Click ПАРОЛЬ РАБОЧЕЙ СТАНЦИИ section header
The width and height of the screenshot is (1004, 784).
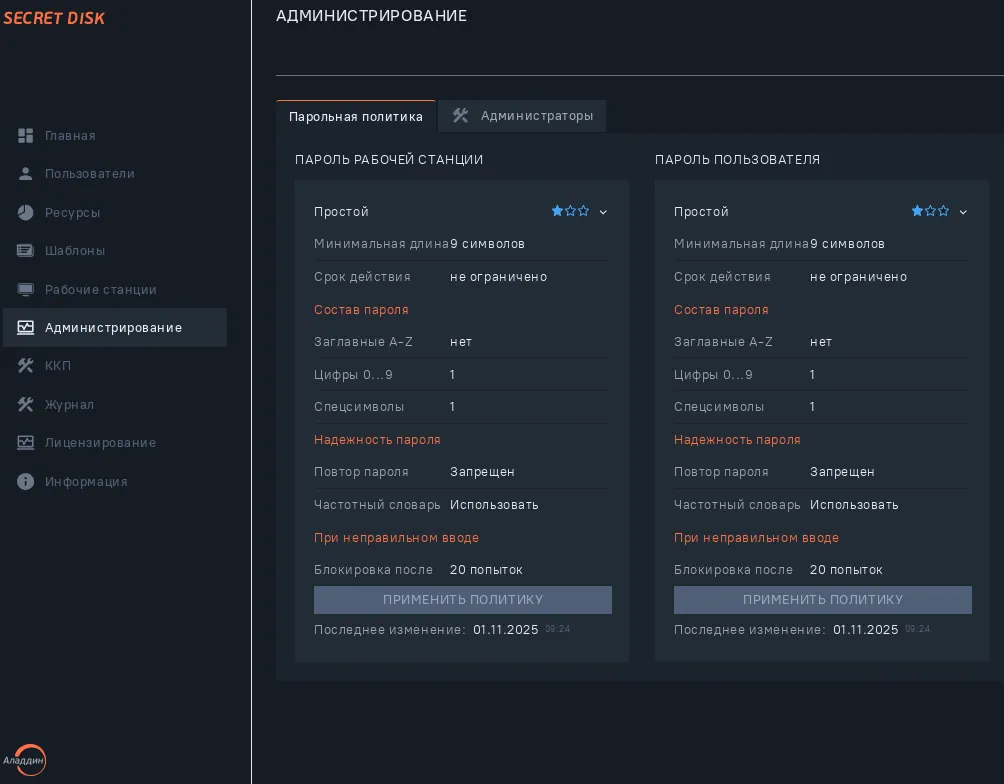[389, 159]
